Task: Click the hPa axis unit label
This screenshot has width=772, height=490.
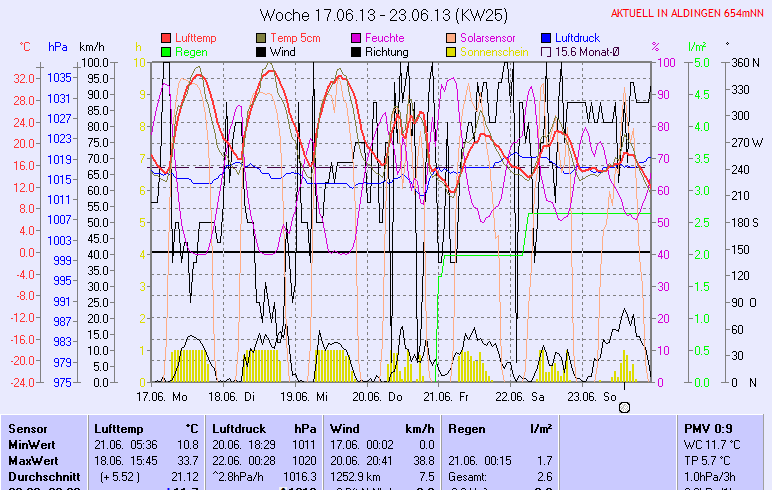Action: point(58,47)
